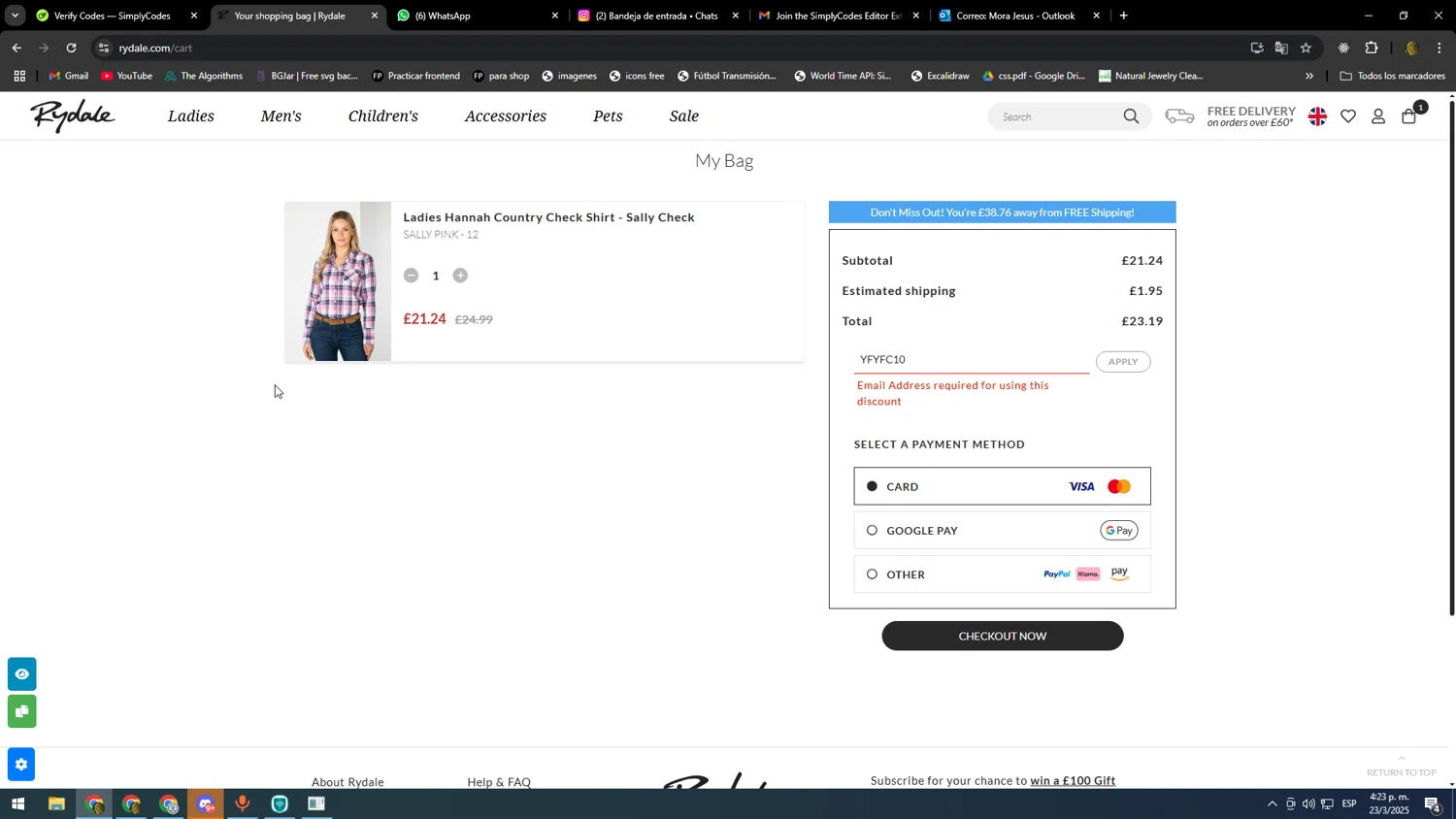Click page vertical scrollbar
The image size is (1456, 819).
click(1451, 359)
